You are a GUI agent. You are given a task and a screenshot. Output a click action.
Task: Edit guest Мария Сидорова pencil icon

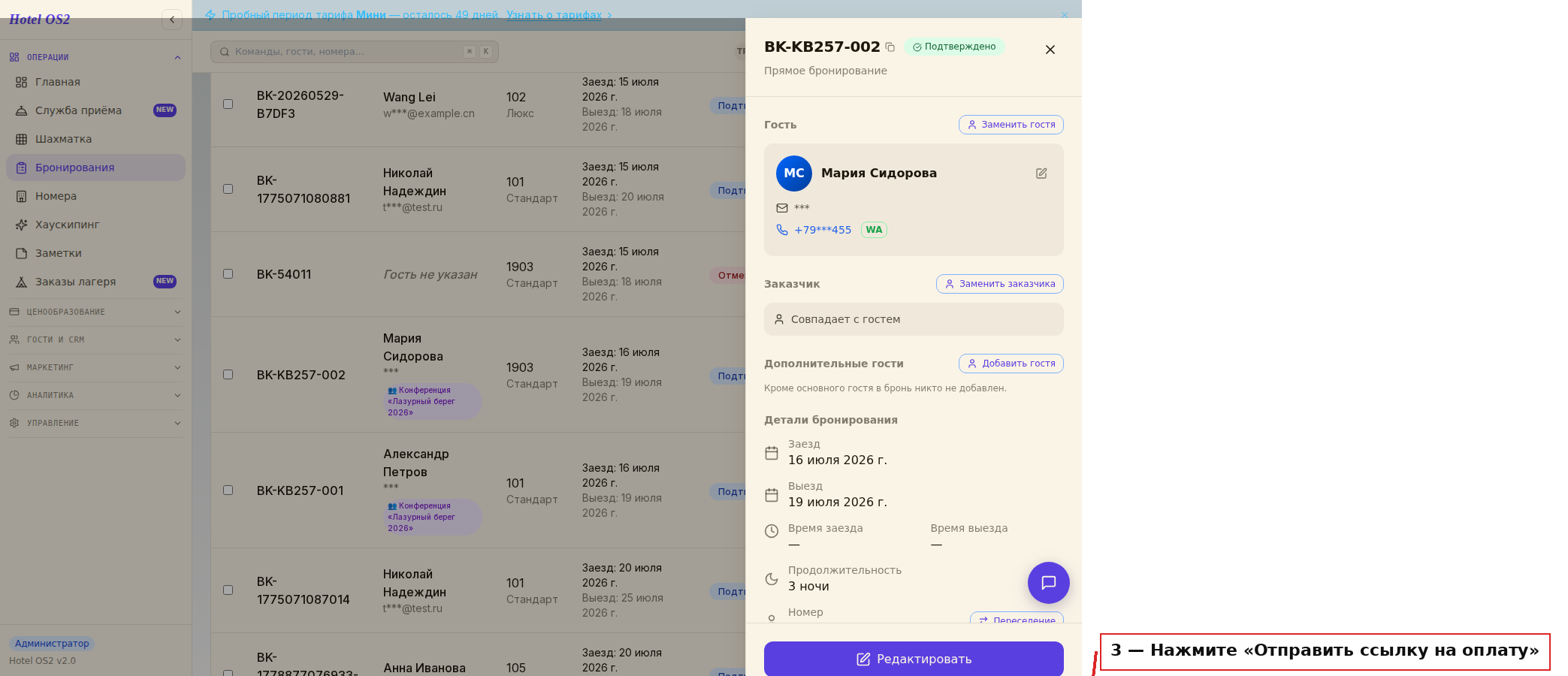coord(1041,174)
